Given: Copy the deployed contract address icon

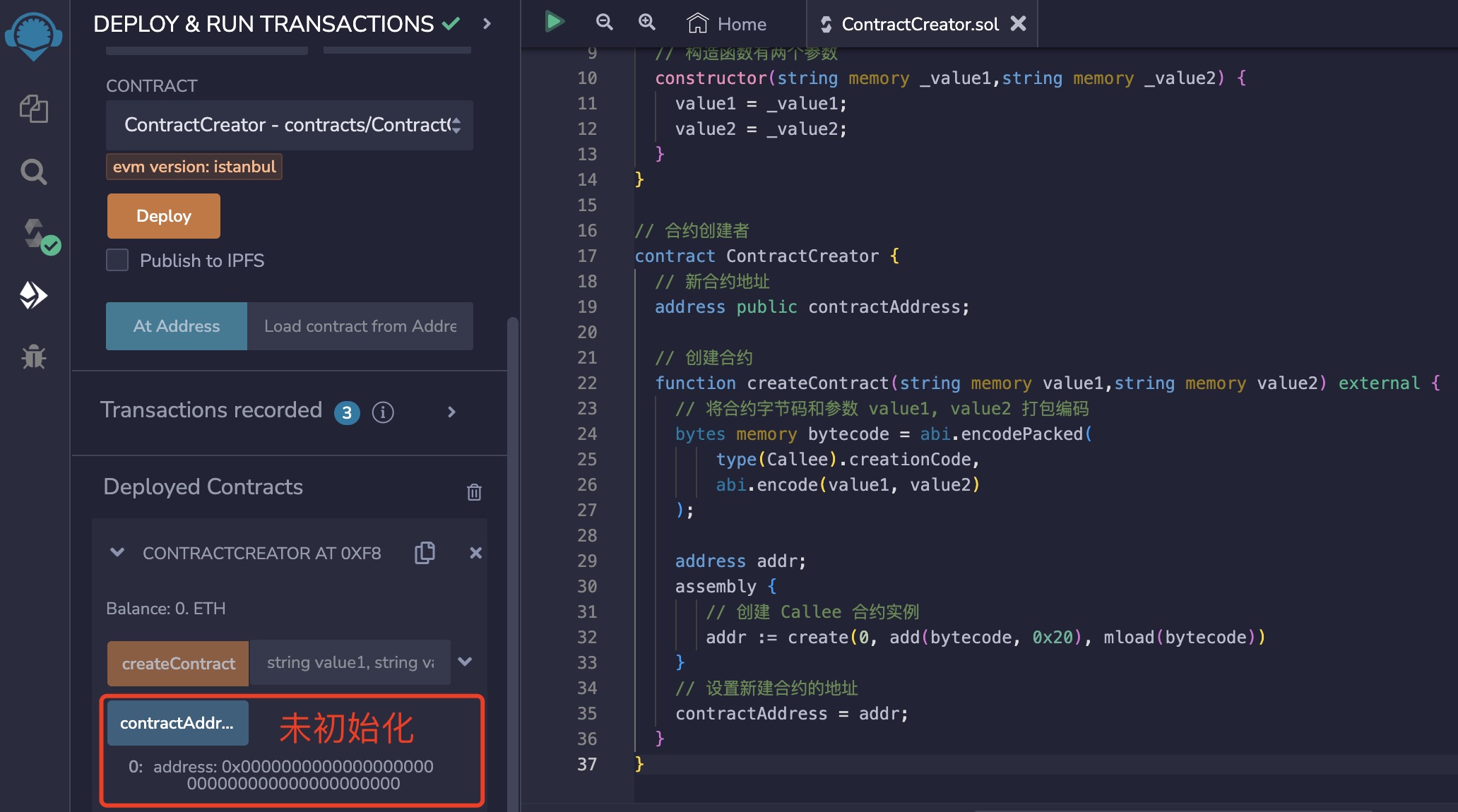Looking at the screenshot, I should tap(425, 553).
